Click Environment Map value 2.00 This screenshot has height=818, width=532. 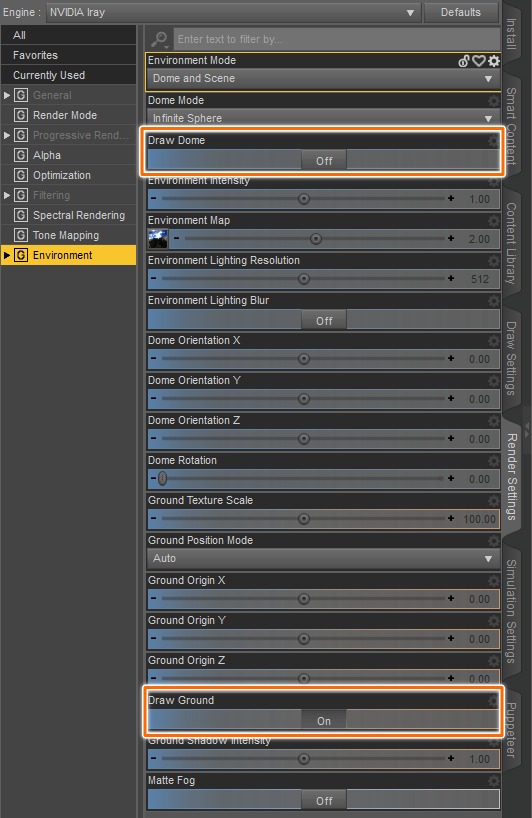pyautogui.click(x=479, y=239)
